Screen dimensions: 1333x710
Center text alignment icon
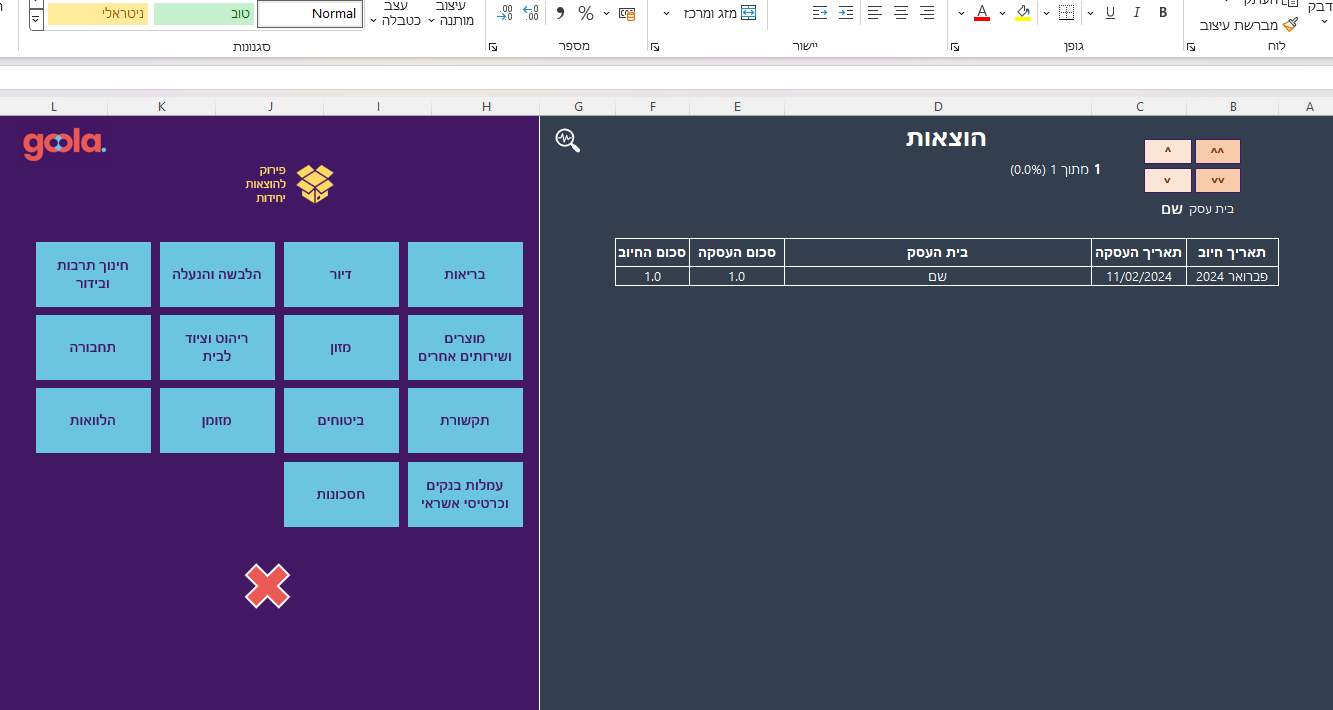pos(901,13)
